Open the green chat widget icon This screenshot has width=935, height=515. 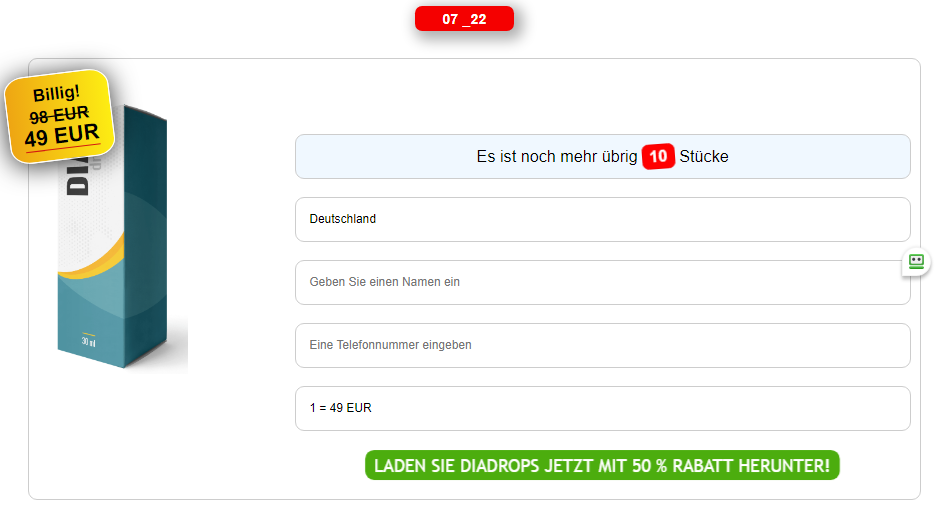[916, 261]
